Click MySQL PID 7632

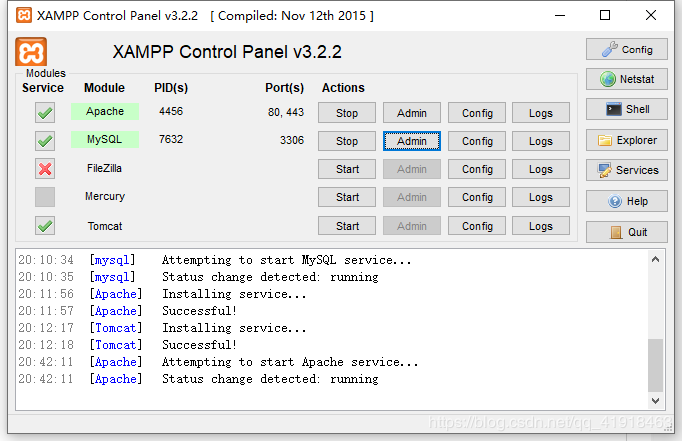point(171,139)
